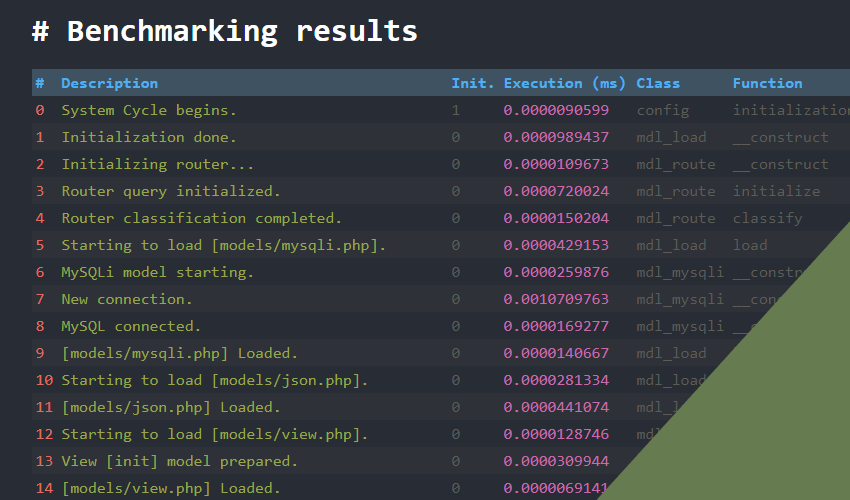
Task: Click '__construct' function in 'Initializing router...' row
Action: tap(781, 165)
